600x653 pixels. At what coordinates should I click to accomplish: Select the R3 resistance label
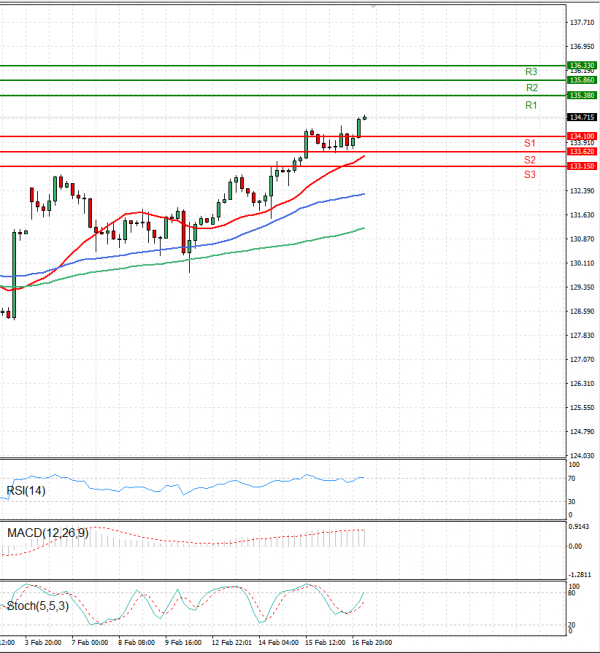tap(531, 72)
